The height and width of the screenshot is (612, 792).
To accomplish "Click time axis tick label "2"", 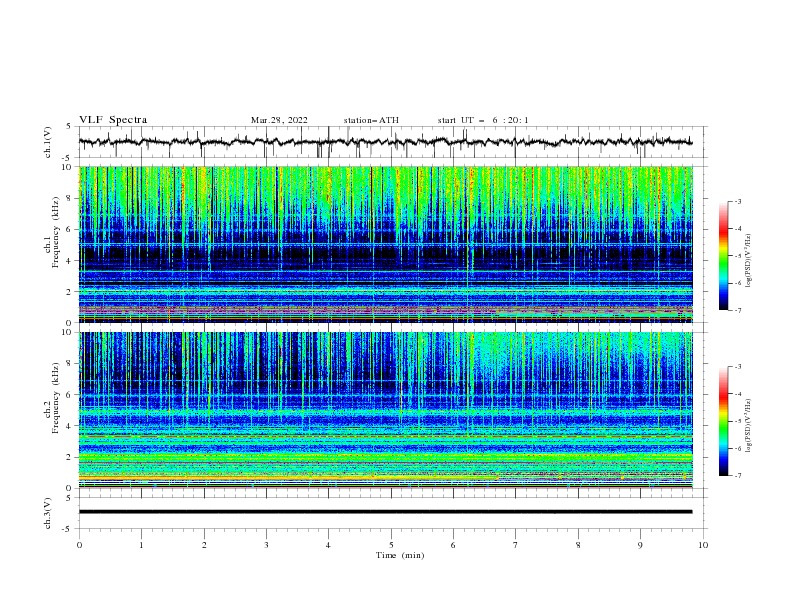I will click(204, 545).
